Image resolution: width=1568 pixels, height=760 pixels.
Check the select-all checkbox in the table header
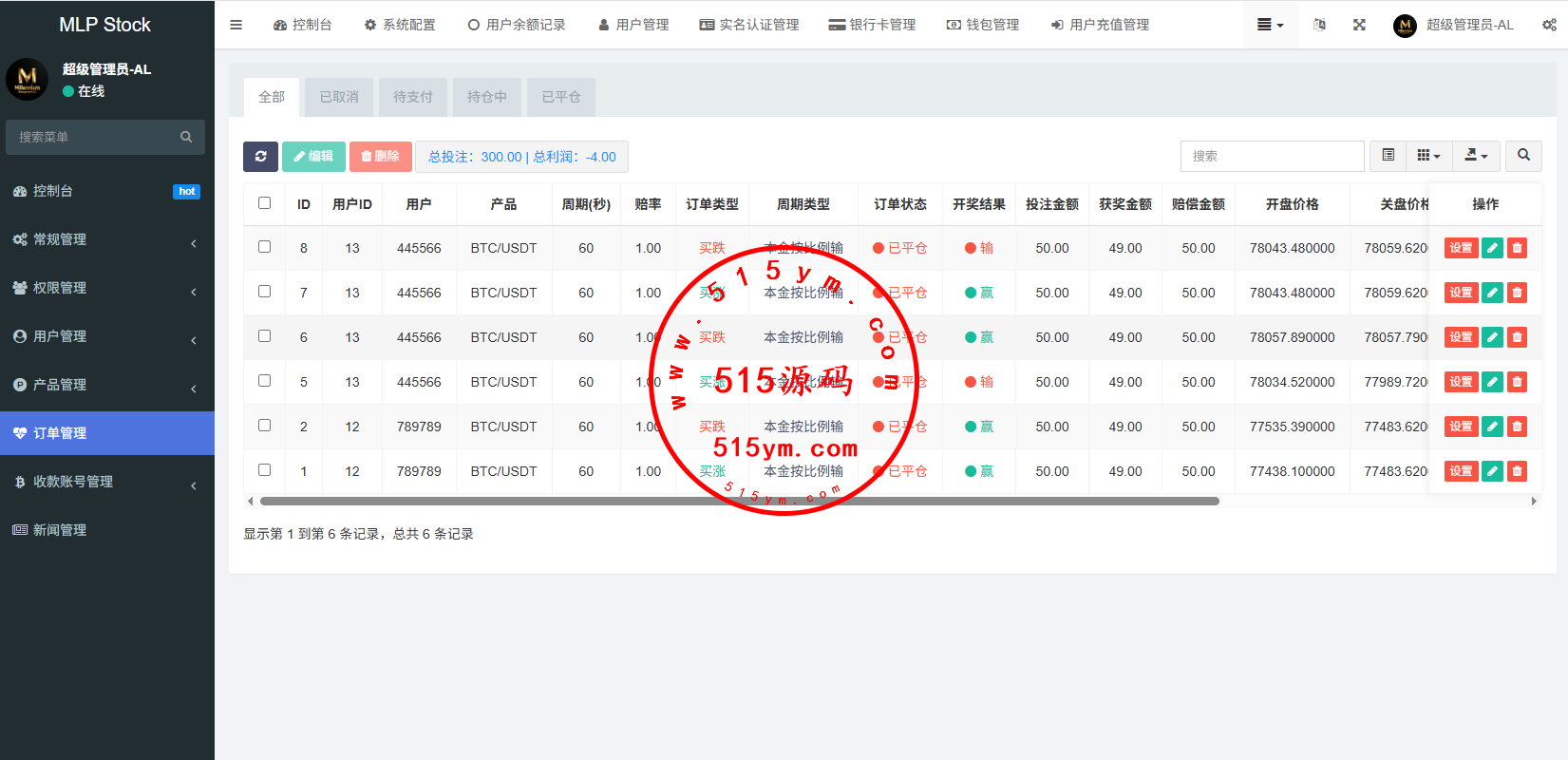[264, 203]
